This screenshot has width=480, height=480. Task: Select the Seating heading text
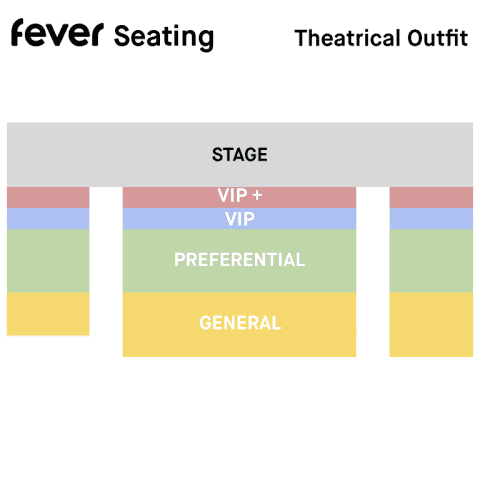coord(164,38)
